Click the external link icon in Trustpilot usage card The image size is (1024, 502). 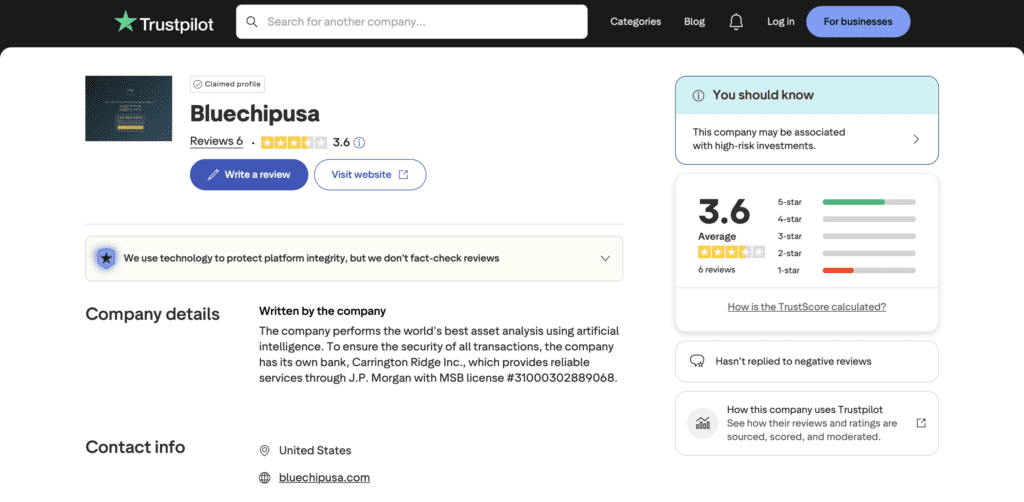click(x=921, y=423)
